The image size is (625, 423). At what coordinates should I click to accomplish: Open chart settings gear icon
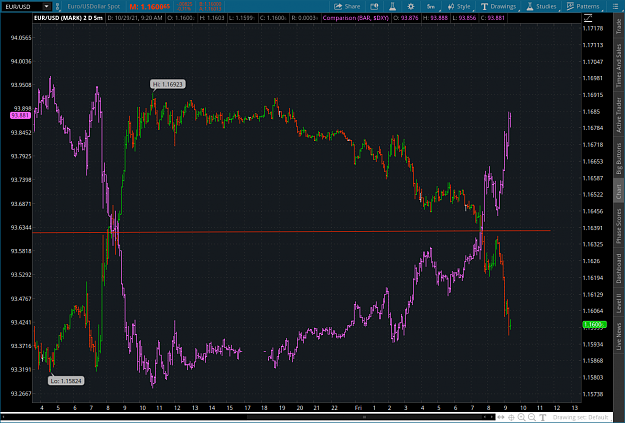411,6
